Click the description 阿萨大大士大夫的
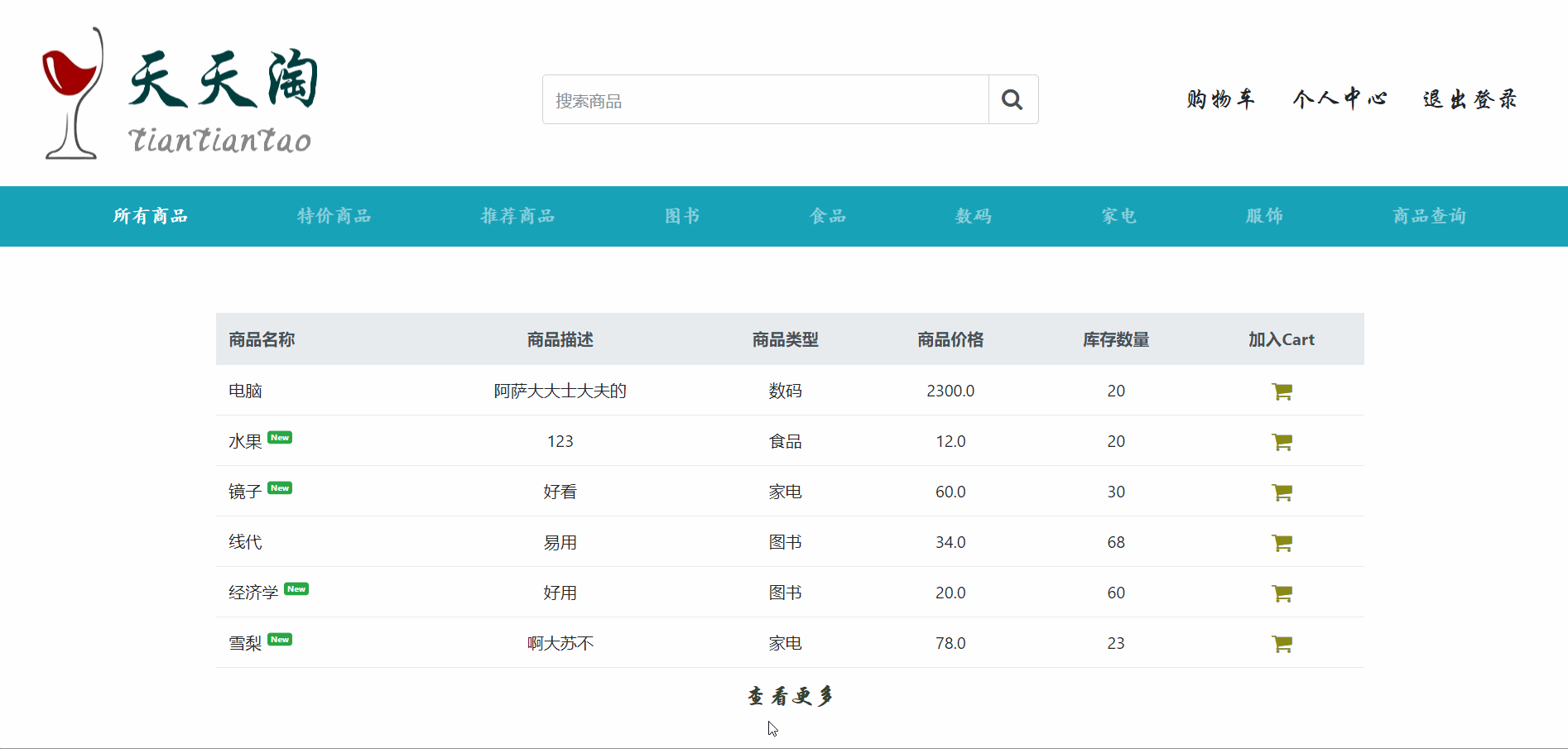 (x=560, y=391)
